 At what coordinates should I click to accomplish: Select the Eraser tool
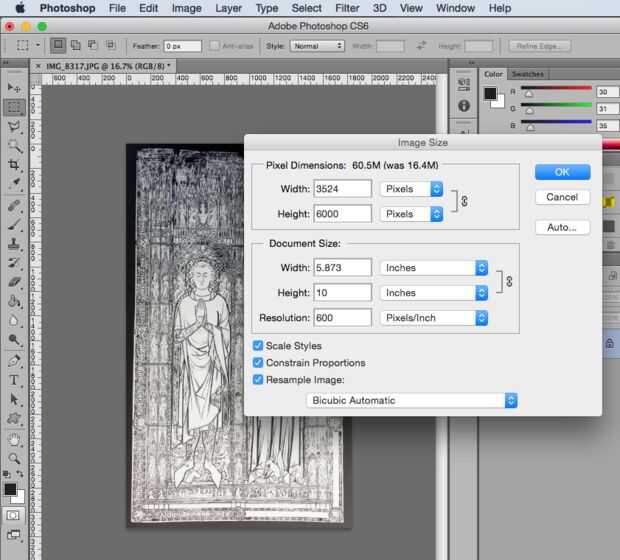pos(14,282)
